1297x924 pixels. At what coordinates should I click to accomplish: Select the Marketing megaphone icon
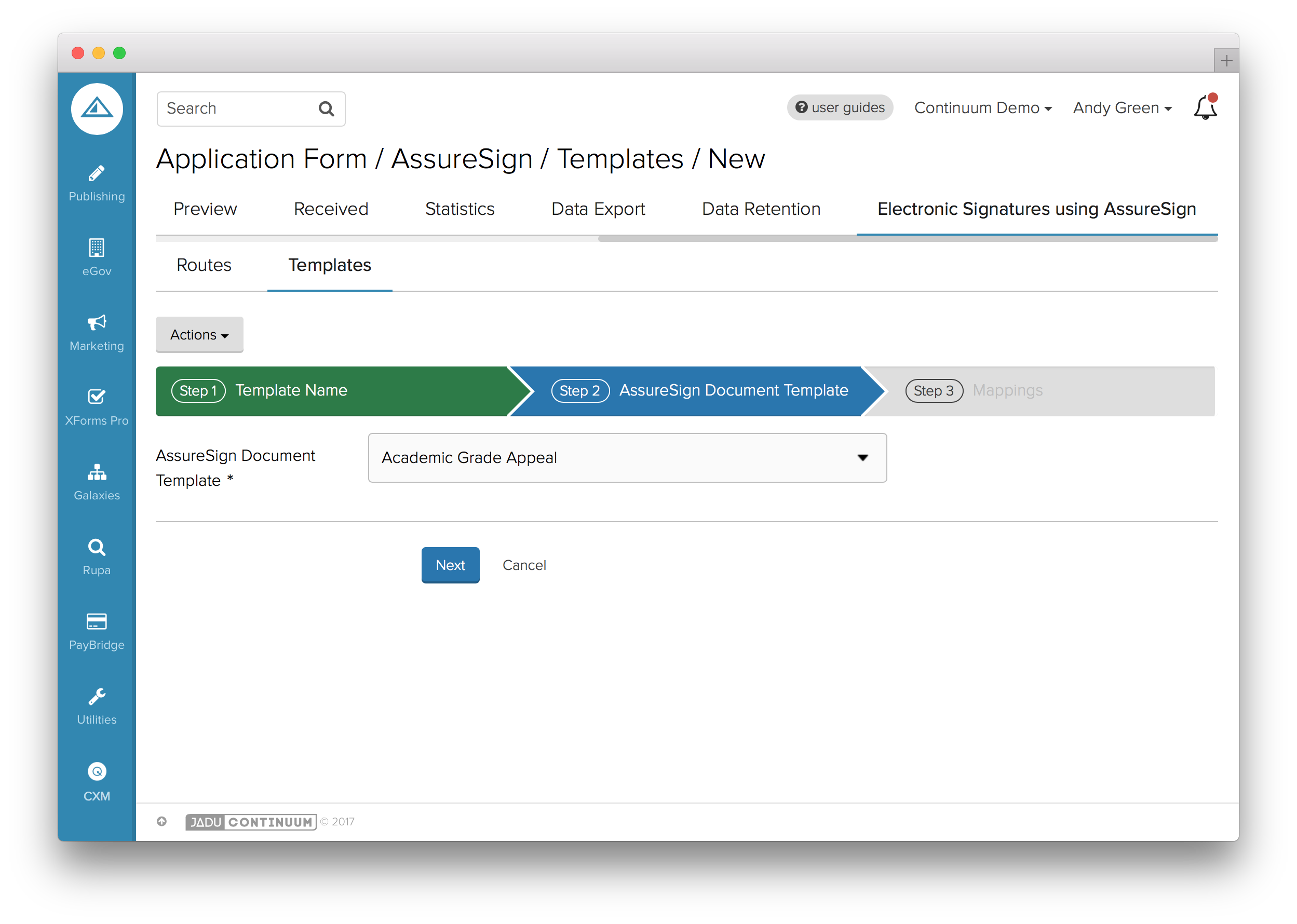tap(96, 322)
